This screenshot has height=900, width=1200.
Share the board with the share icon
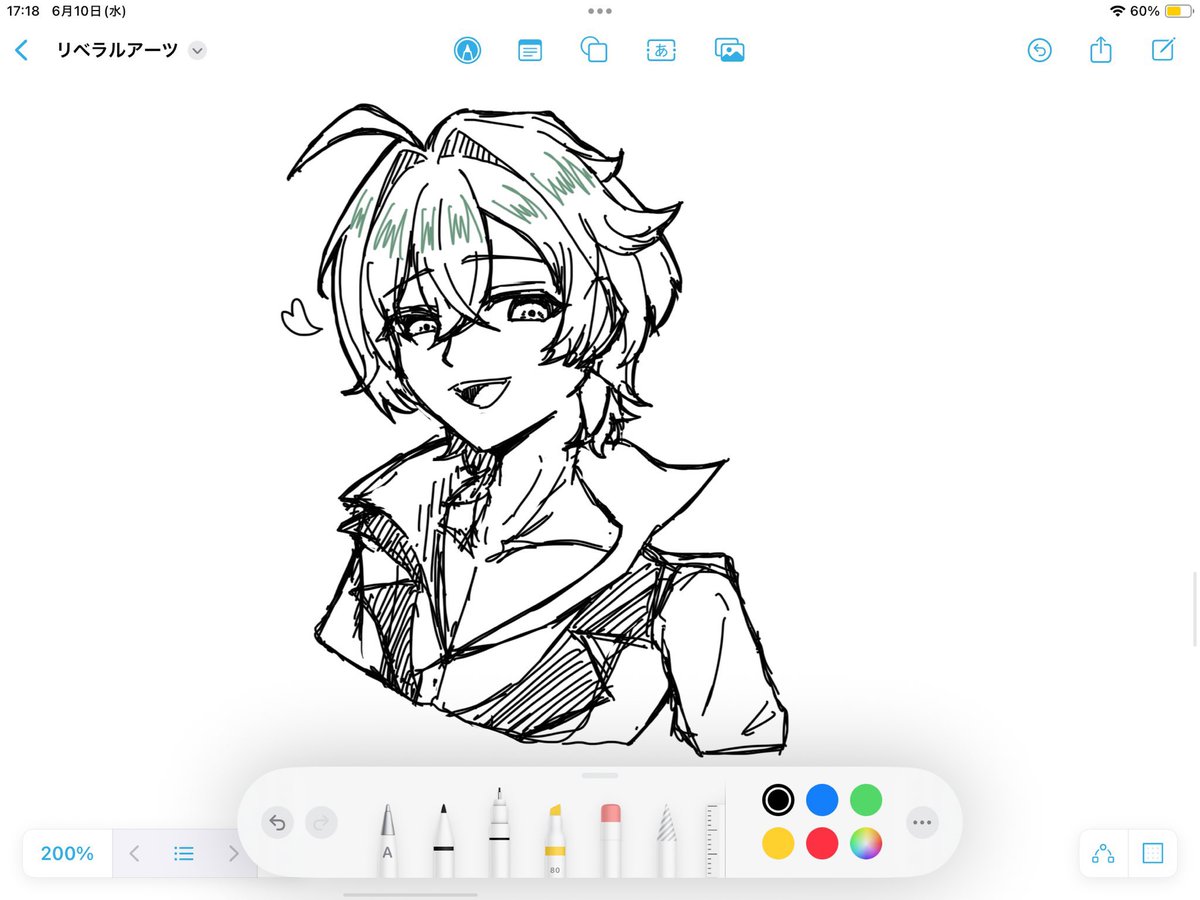(1101, 49)
